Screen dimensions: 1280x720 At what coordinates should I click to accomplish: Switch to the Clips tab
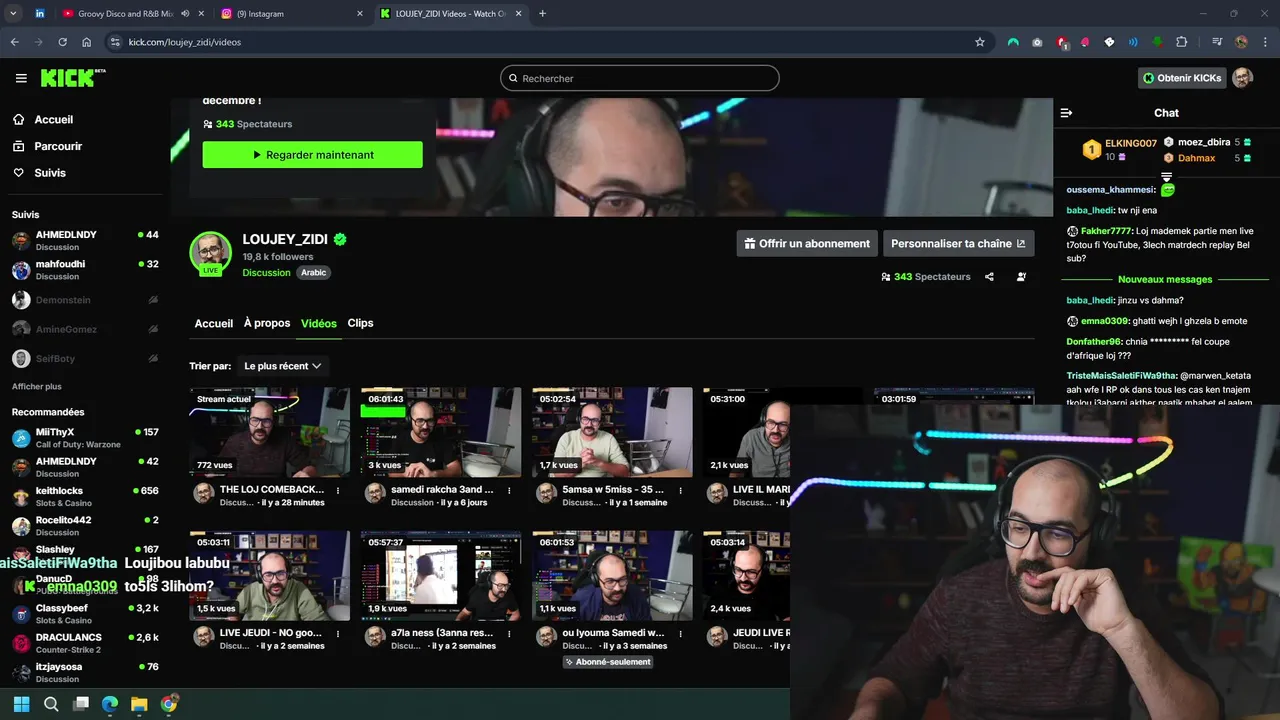tap(360, 323)
